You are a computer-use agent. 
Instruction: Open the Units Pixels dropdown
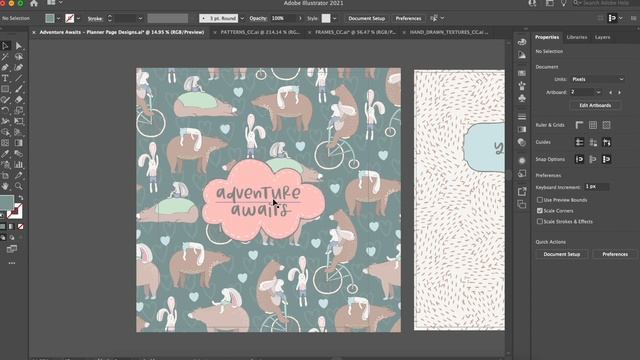click(598, 79)
